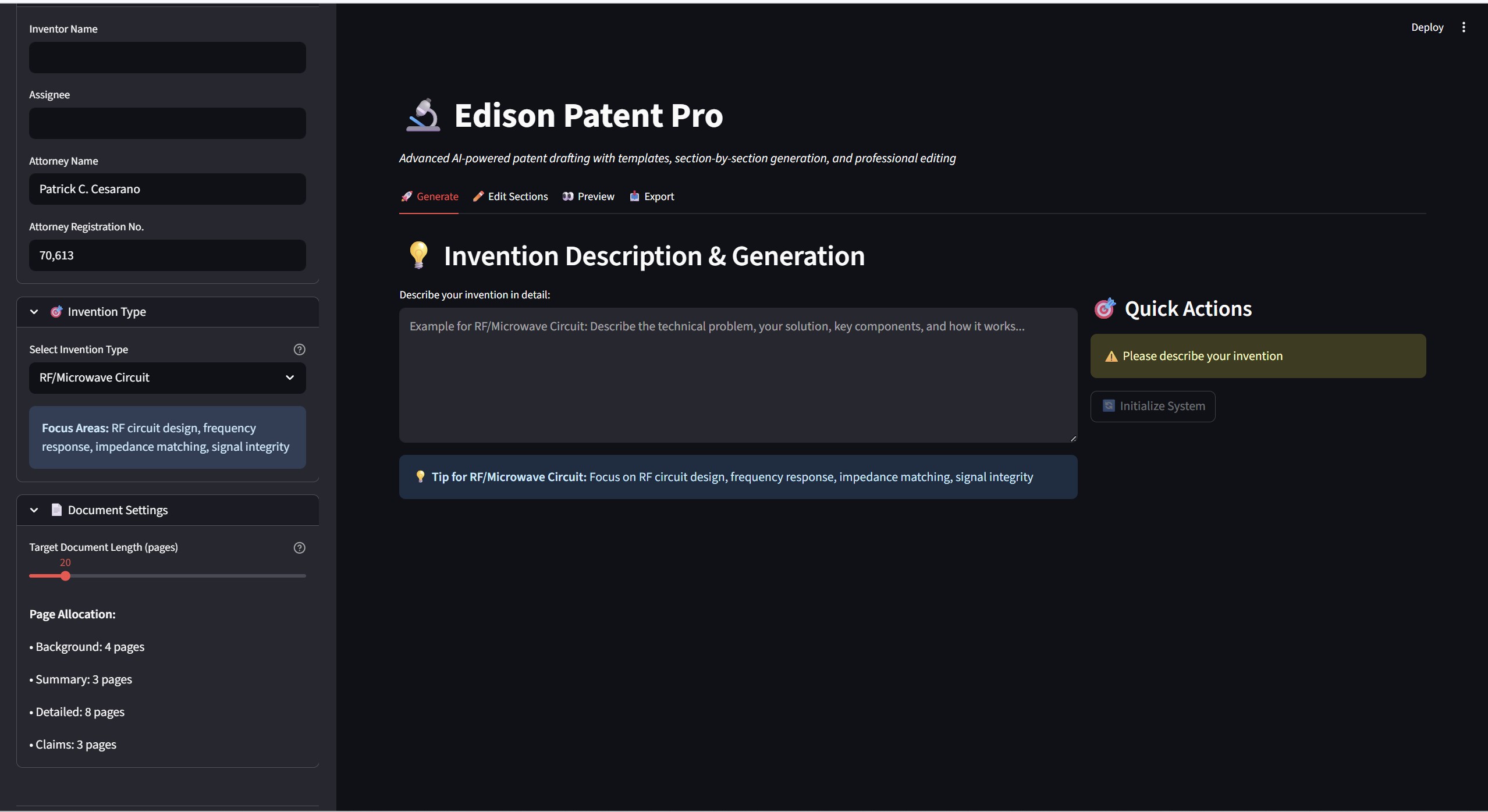Screen dimensions: 1488x812
Task: Click the document icon in Document Settings header
Action: 56,510
